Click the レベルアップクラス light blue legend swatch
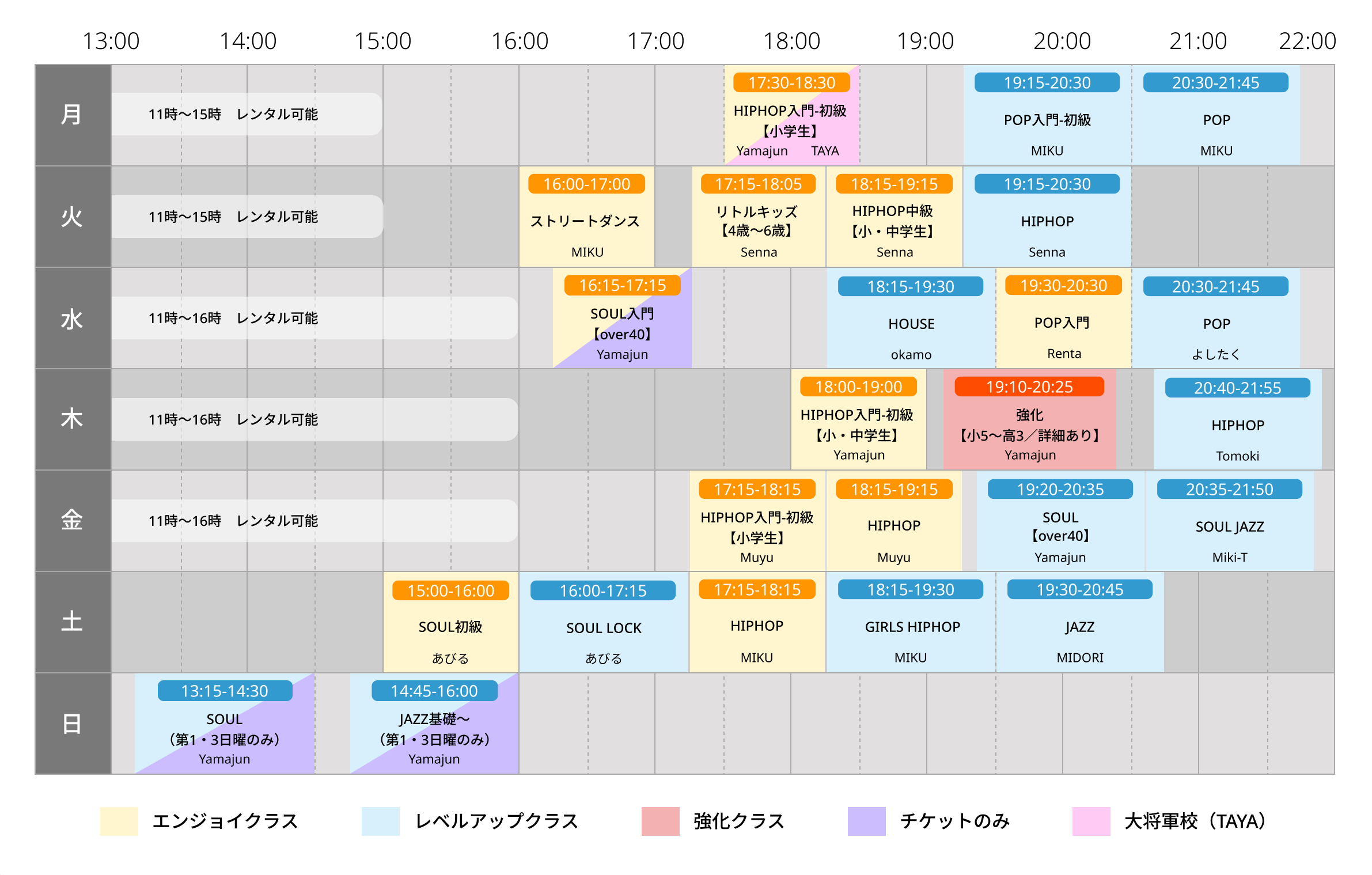1372x875 pixels. 380,821
